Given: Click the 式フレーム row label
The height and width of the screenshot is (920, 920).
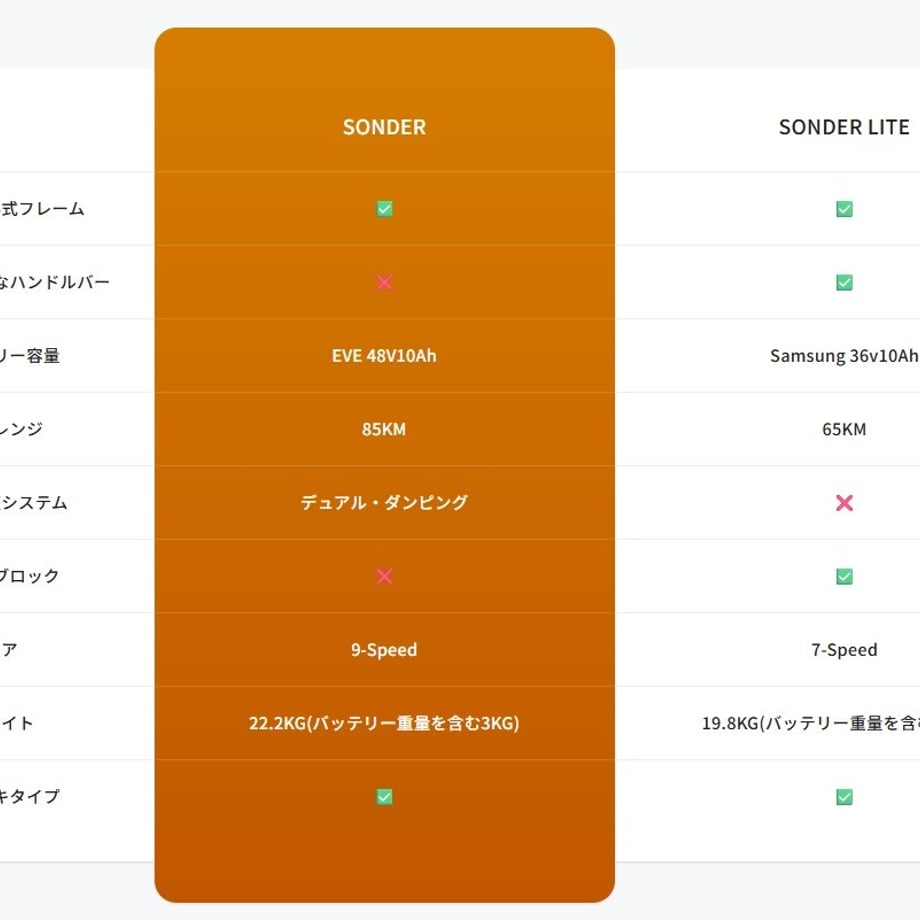Looking at the screenshot, I should [x=42, y=209].
